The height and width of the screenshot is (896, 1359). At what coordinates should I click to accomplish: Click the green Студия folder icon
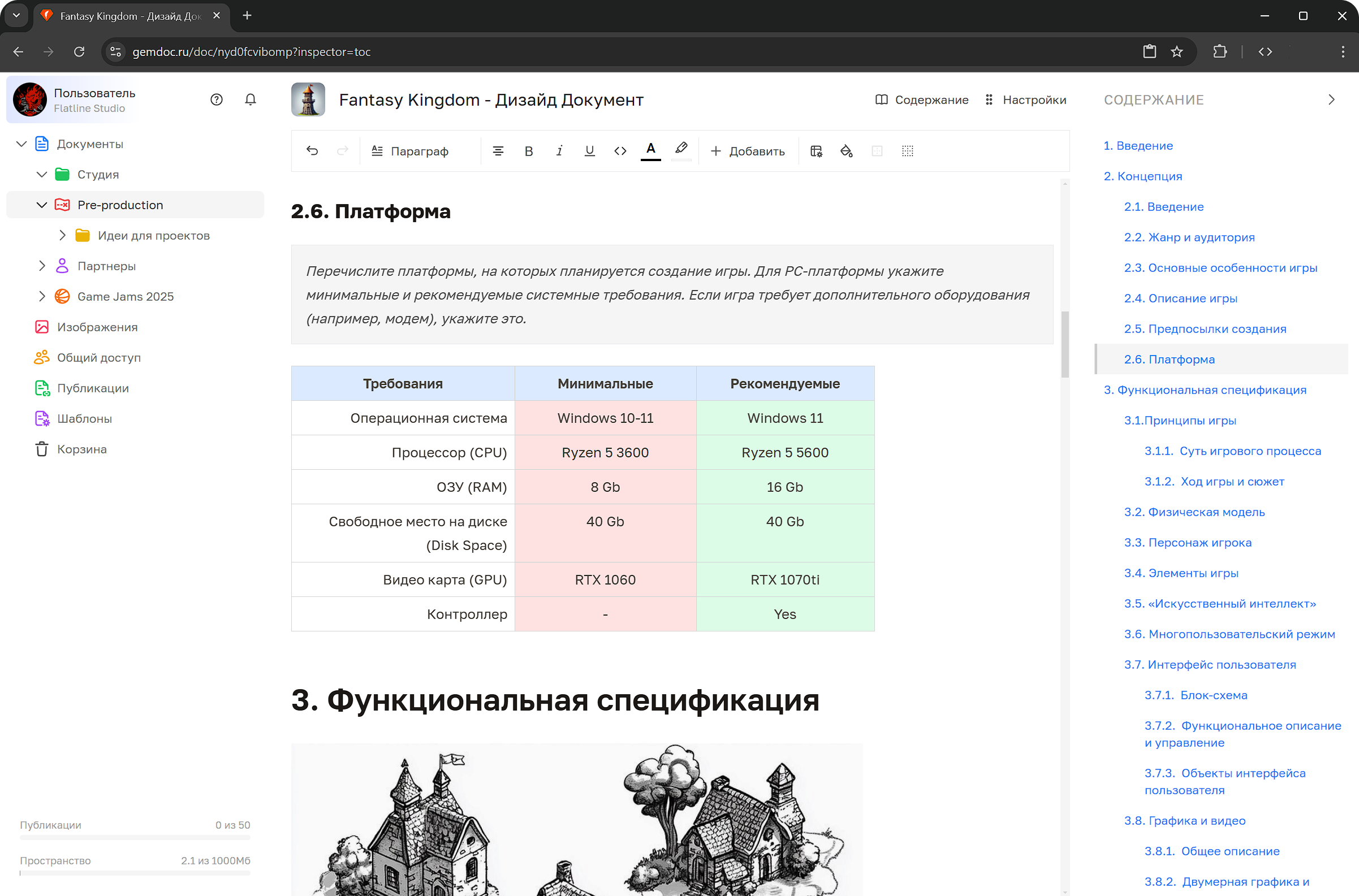pyautogui.click(x=62, y=174)
